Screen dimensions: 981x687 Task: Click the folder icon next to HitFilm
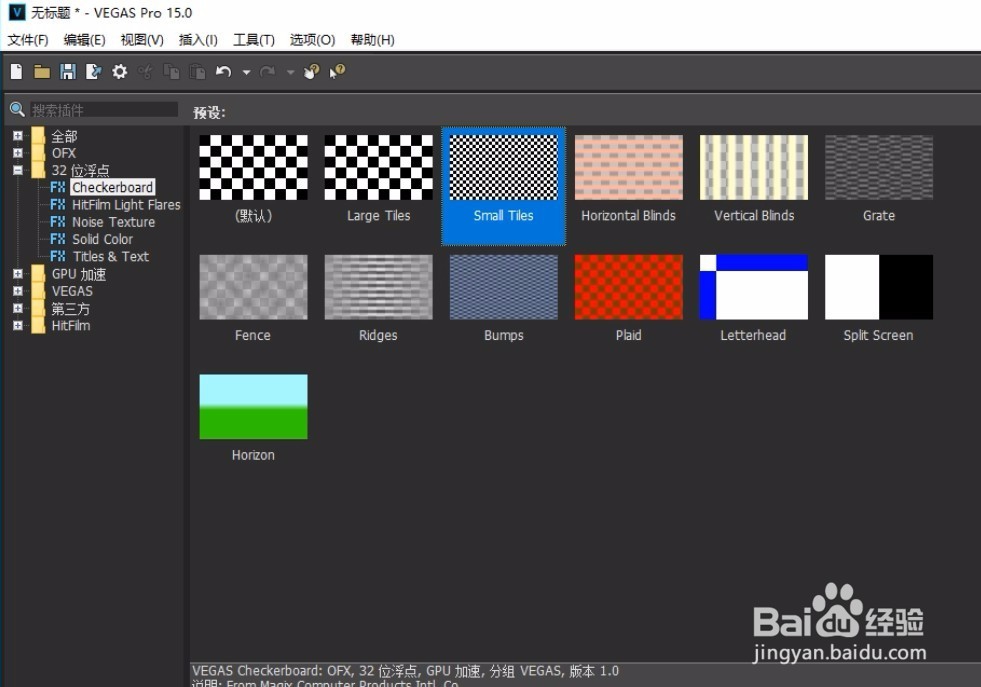point(38,325)
